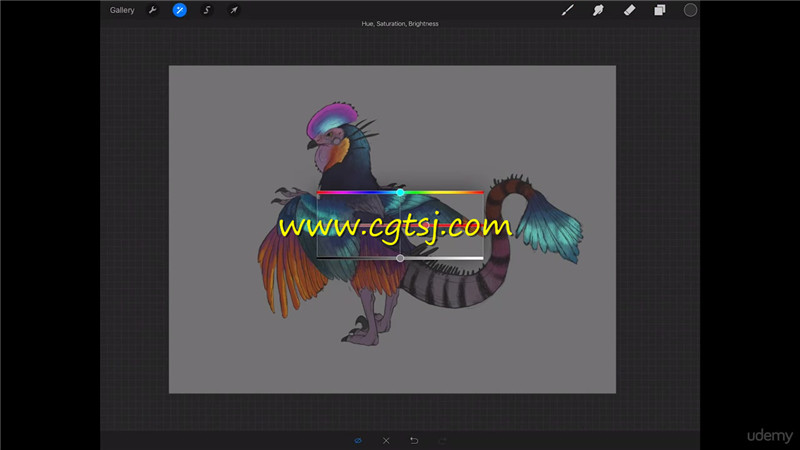Tap the creature artwork canvas
This screenshot has height=450, width=800.
392,229
